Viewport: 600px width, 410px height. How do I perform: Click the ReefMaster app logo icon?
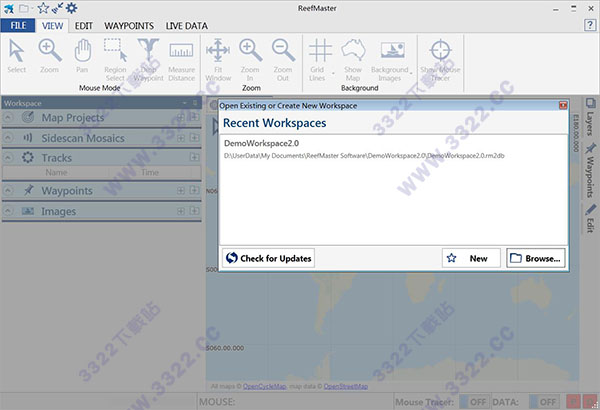click(8, 8)
